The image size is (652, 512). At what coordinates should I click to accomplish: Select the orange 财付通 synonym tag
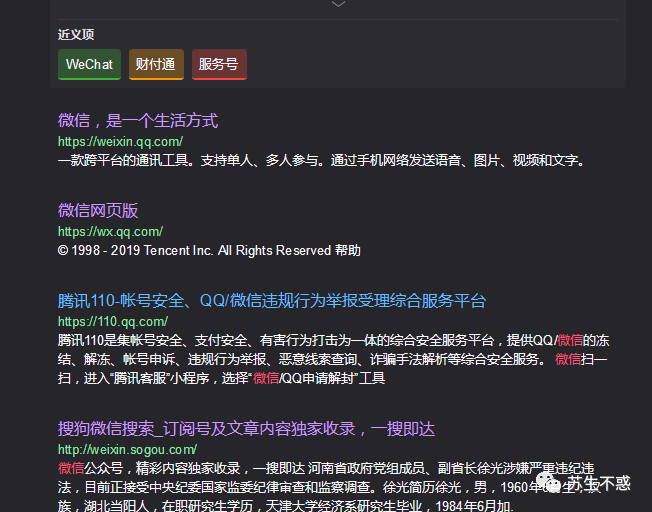(156, 64)
